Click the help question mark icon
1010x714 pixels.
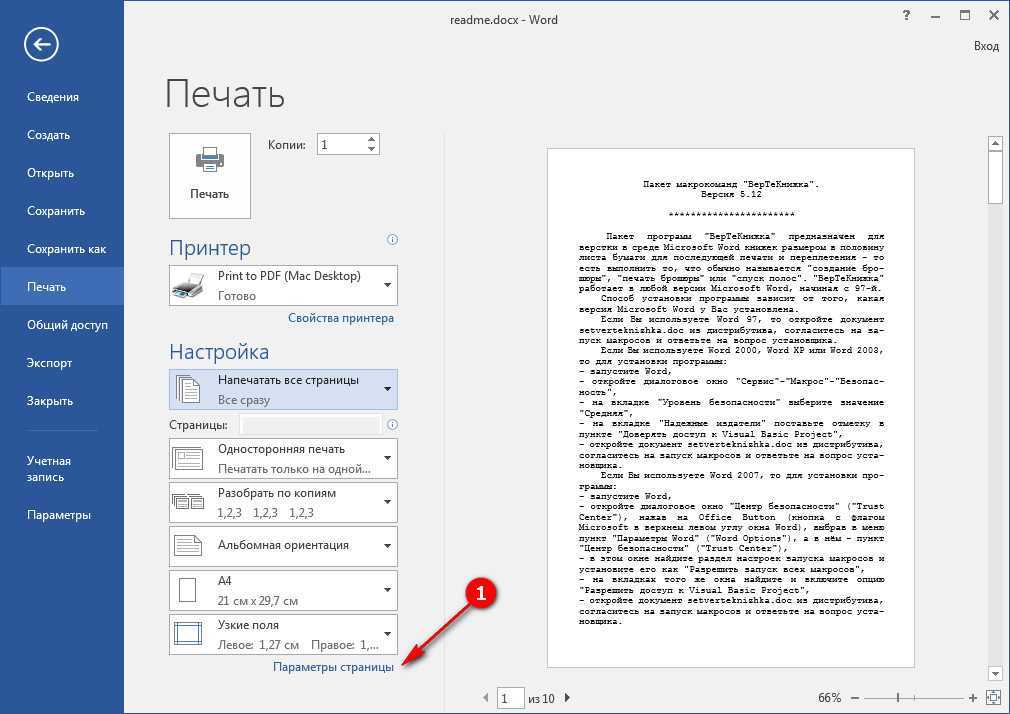point(906,15)
